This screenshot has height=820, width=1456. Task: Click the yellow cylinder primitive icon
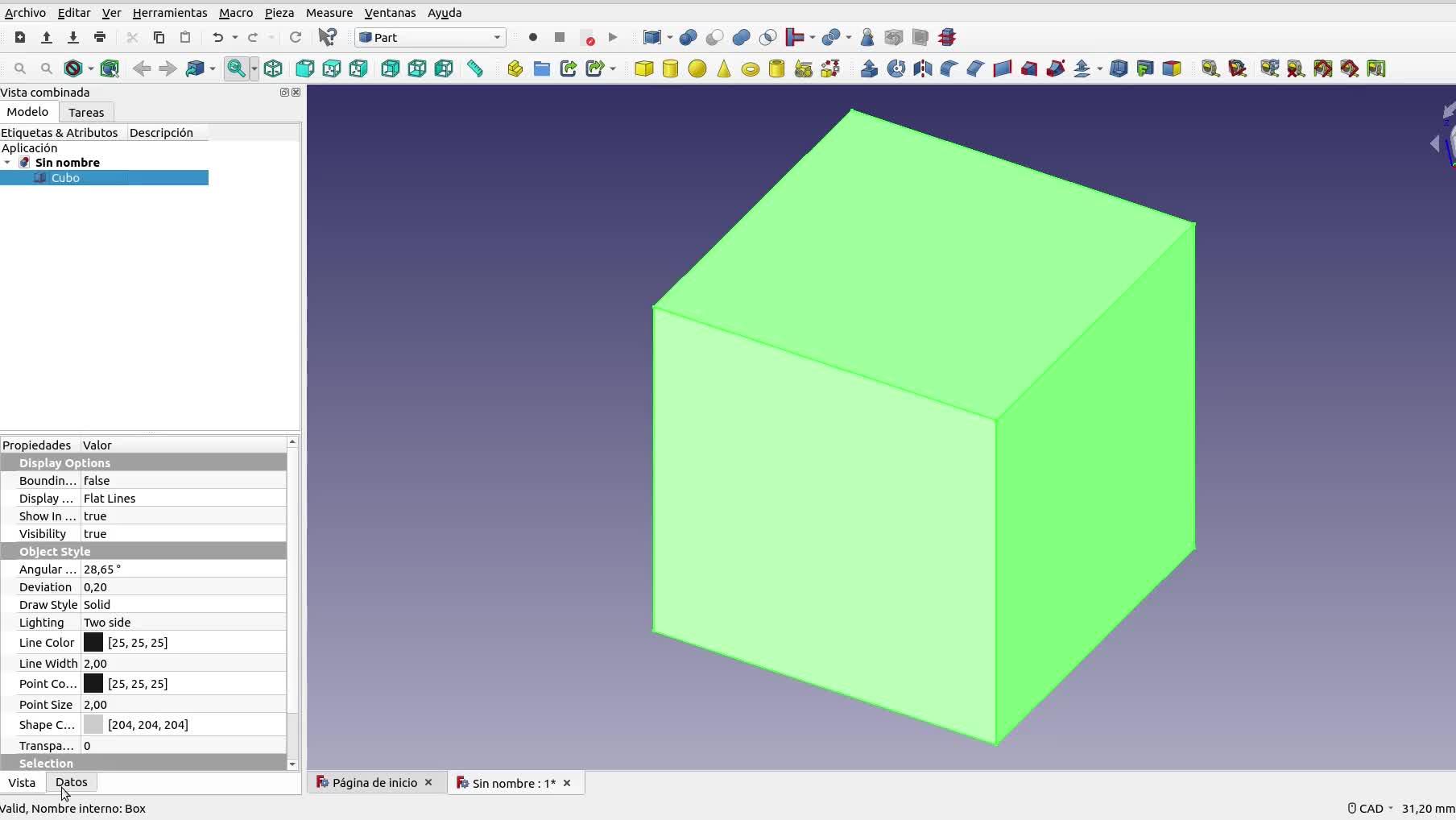pyautogui.click(x=670, y=68)
